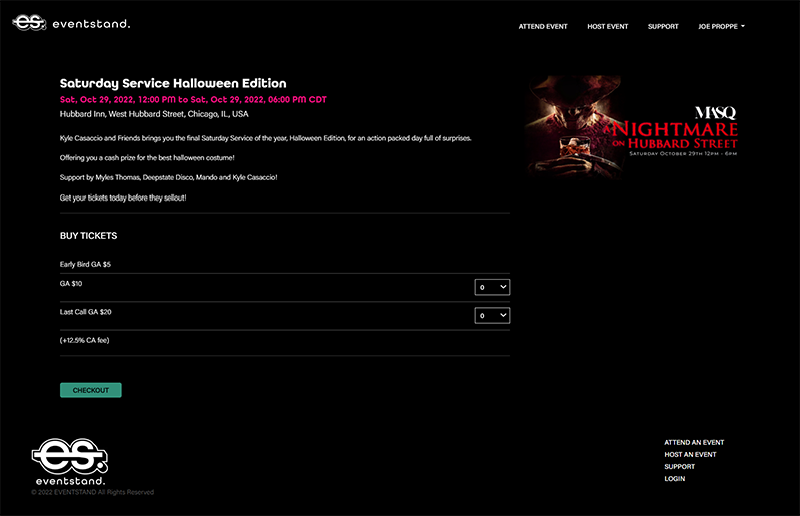Go to Support in top navigation
The height and width of the screenshot is (516, 800).
(x=663, y=27)
